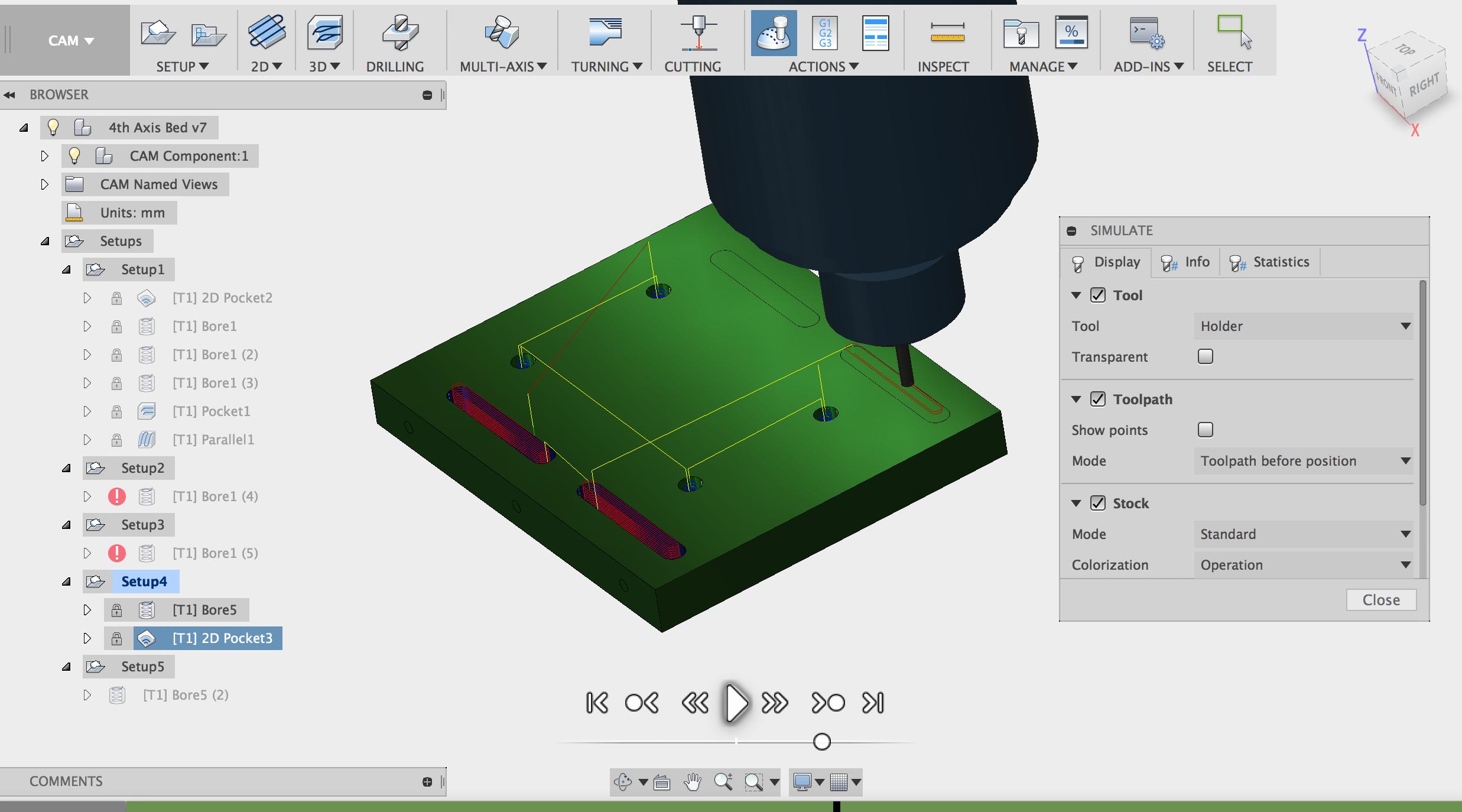Jump to previous operation
Screen dimensions: 1462x812
tap(642, 703)
